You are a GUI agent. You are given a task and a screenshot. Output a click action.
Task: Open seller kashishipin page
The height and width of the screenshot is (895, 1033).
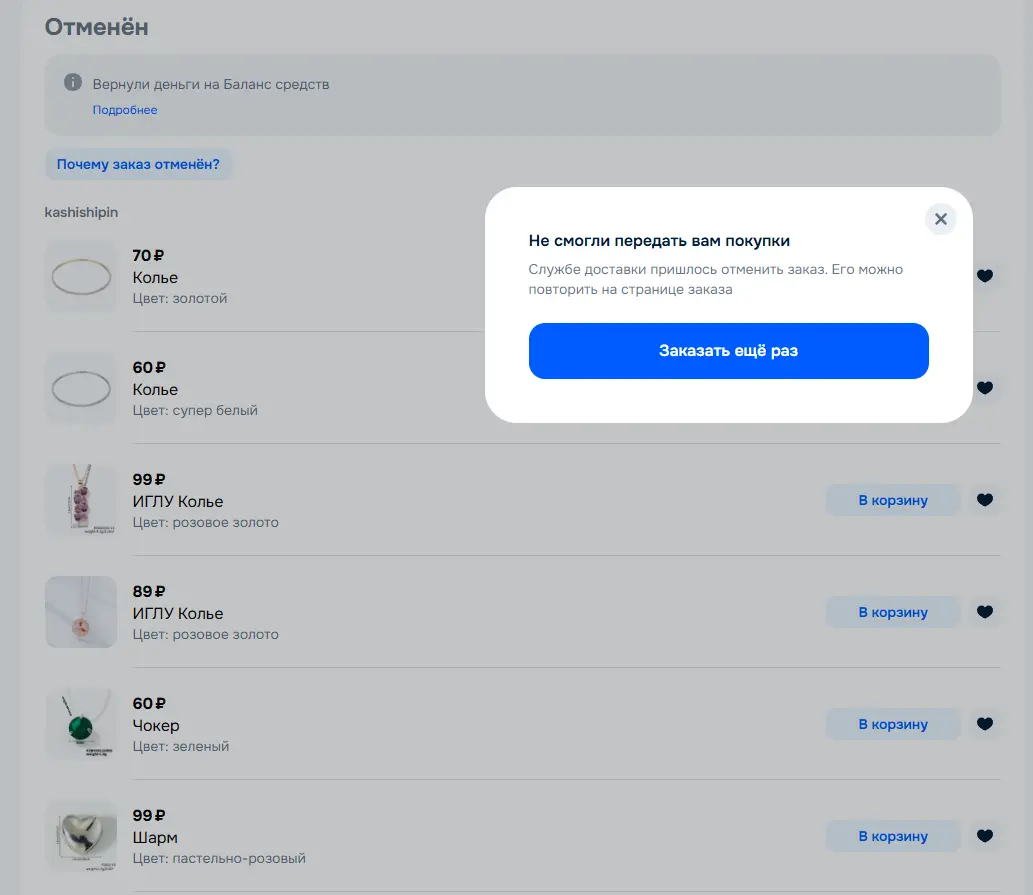click(x=81, y=212)
